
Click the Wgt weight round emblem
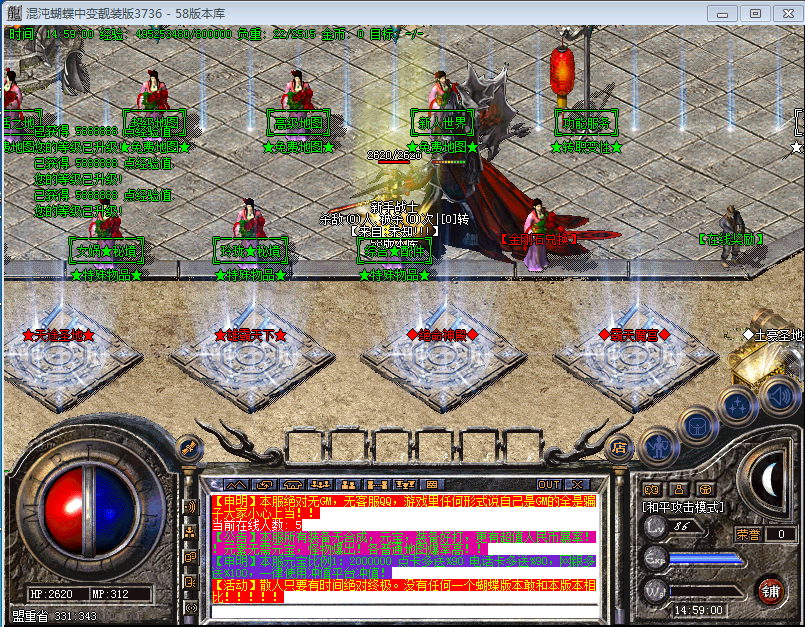tap(656, 591)
